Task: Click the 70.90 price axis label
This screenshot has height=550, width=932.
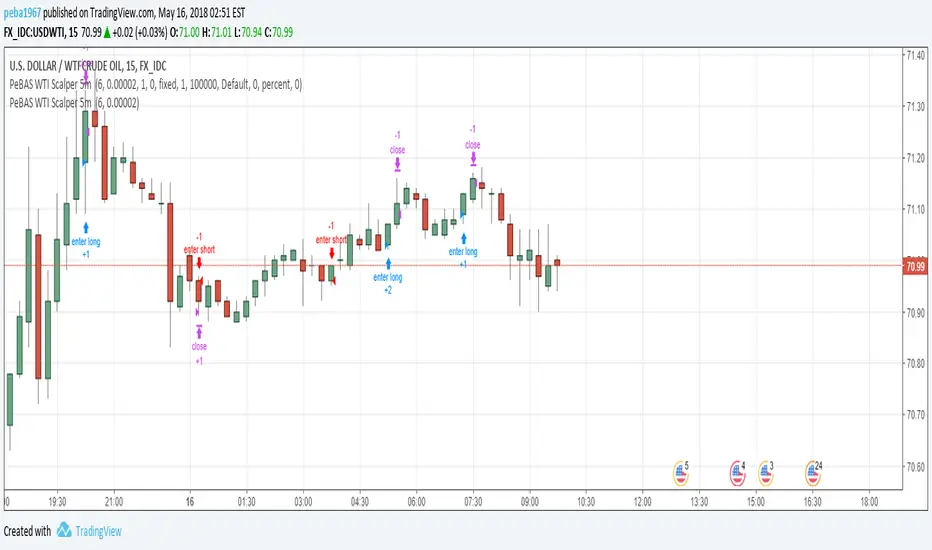Action: pyautogui.click(x=915, y=312)
